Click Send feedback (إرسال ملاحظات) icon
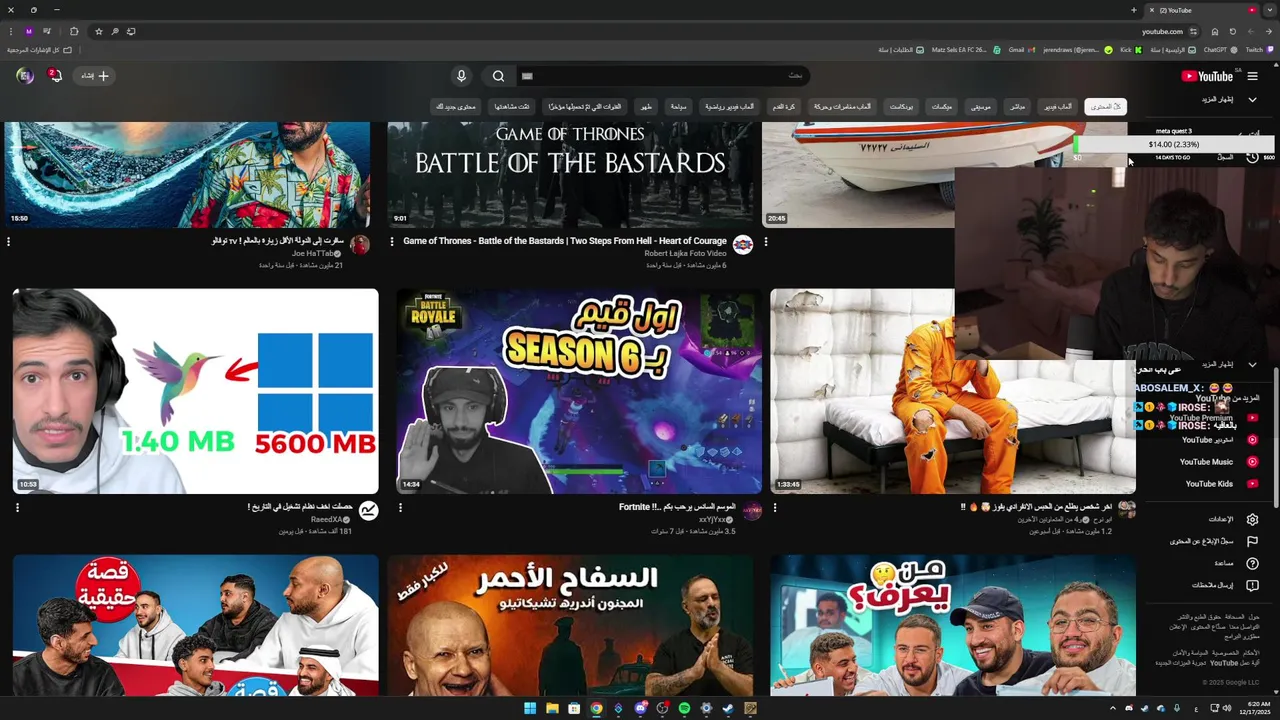The width and height of the screenshot is (1280, 720). pos(1252,585)
